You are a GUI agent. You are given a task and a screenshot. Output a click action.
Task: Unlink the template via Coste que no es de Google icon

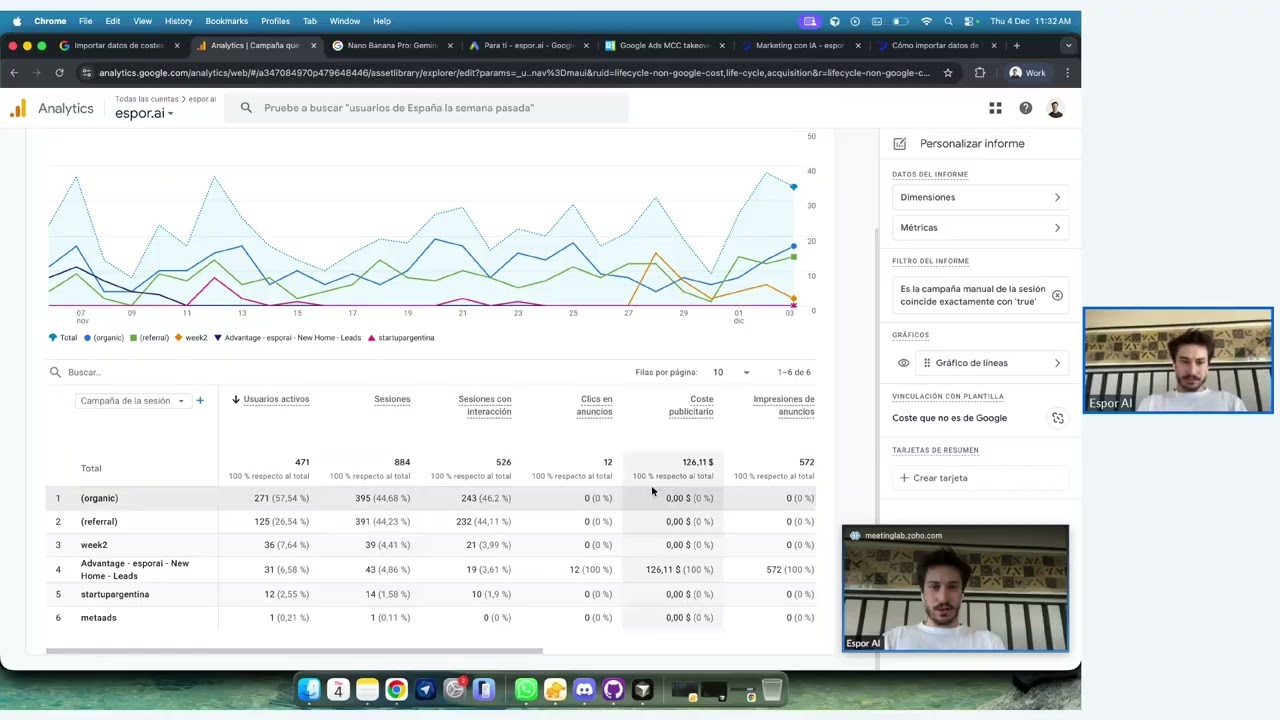click(x=1058, y=418)
